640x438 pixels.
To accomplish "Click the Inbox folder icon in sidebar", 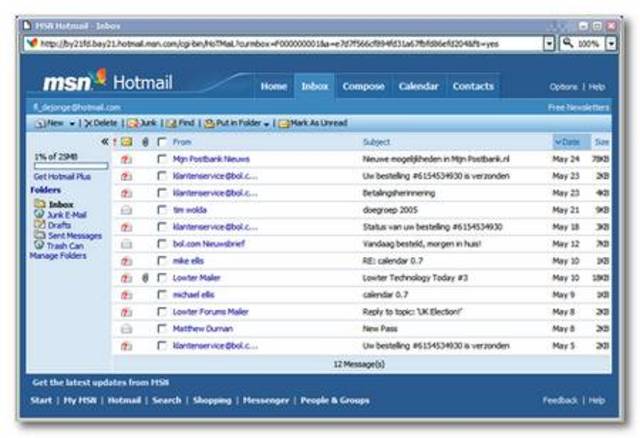I will click(x=40, y=203).
